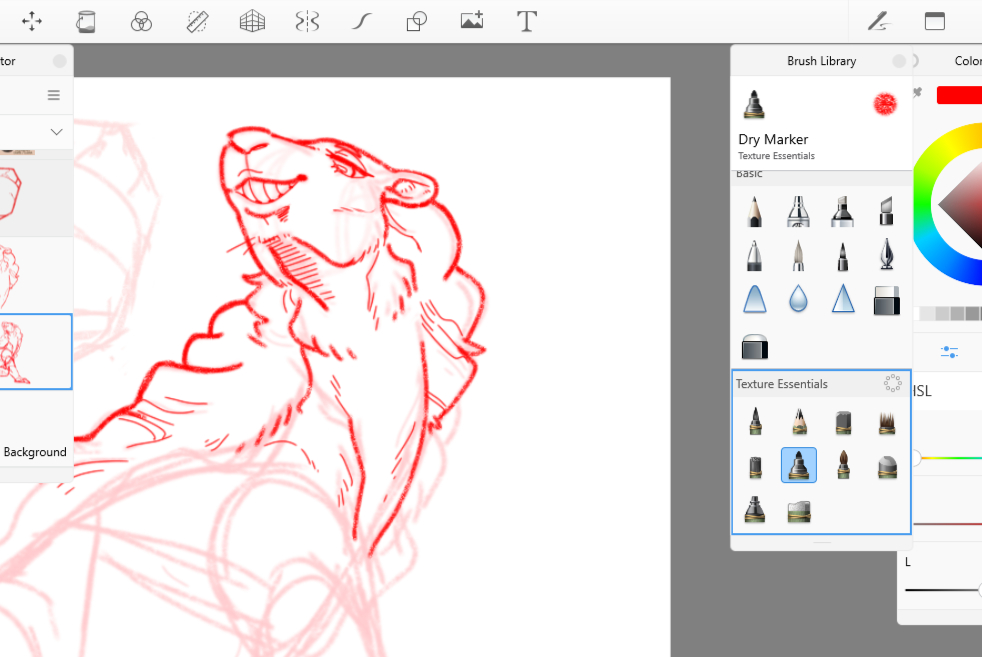Select the Text tool
This screenshot has height=657, width=982.
[527, 21]
